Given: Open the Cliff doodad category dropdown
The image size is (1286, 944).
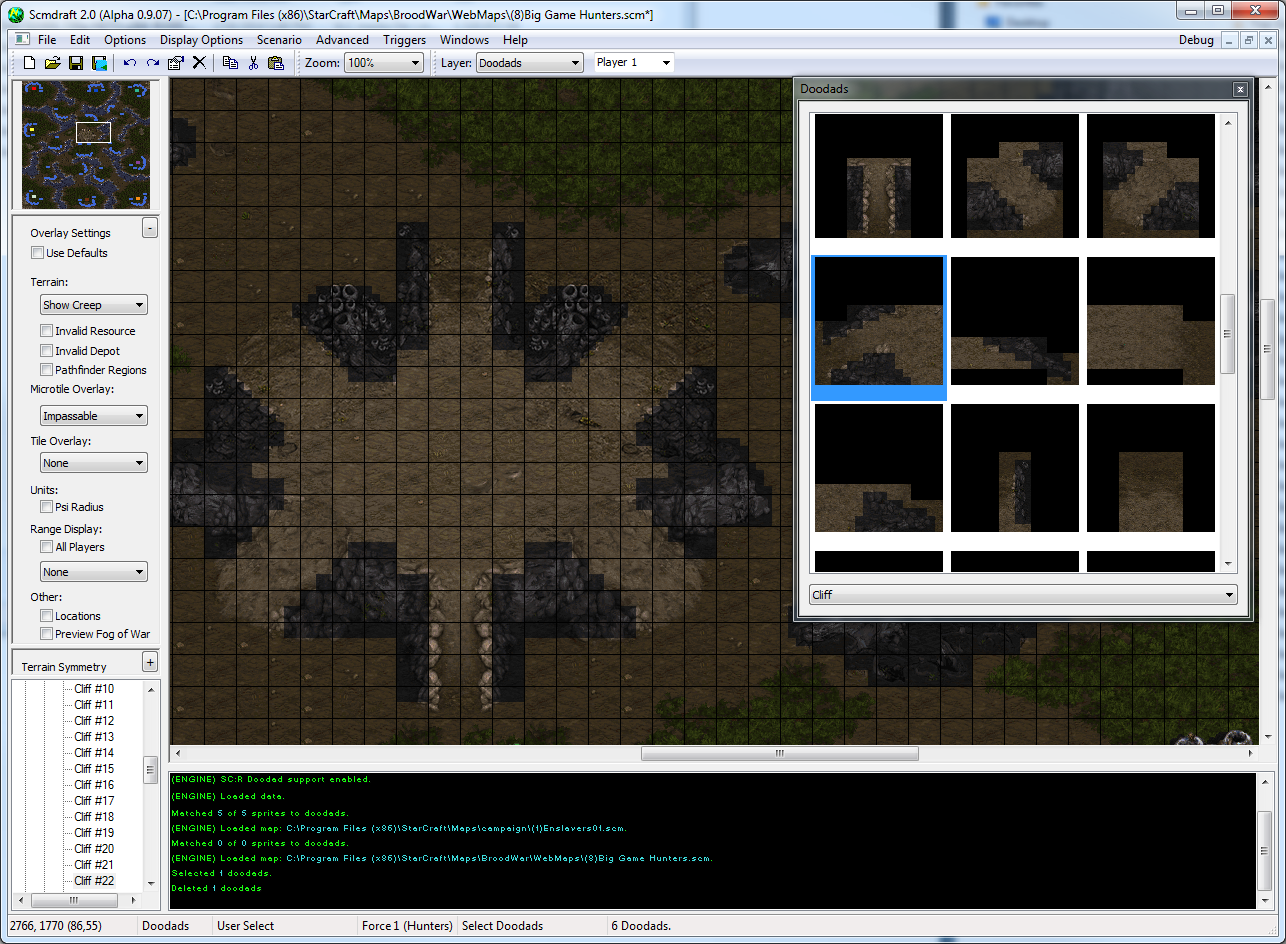Looking at the screenshot, I should point(1023,595).
